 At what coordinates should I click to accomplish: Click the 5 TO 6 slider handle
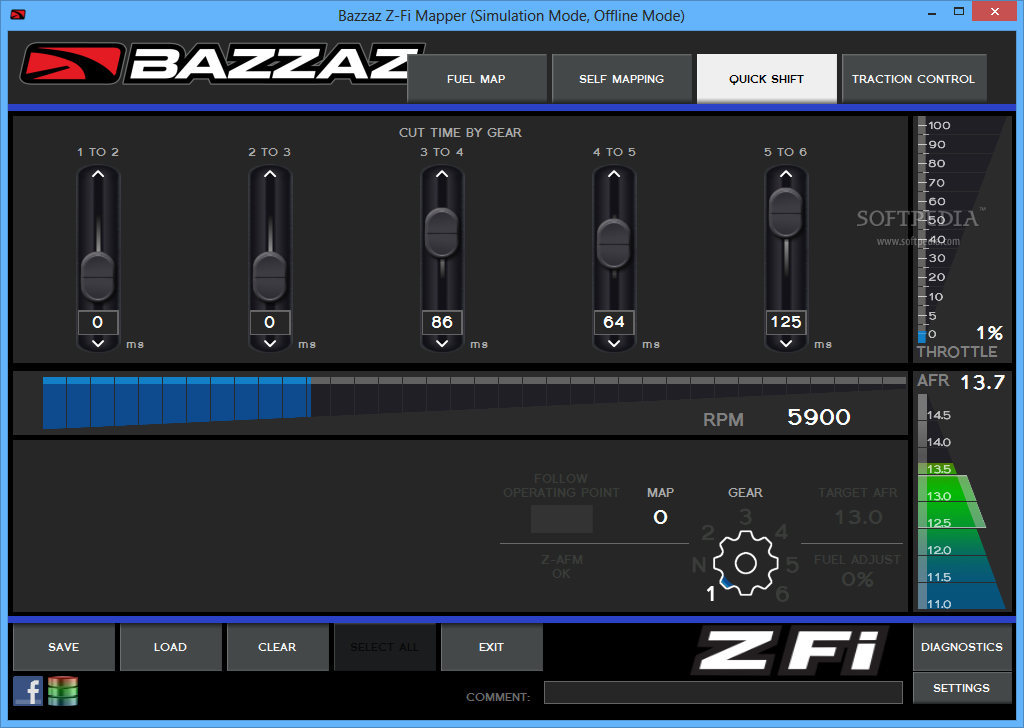[x=786, y=213]
